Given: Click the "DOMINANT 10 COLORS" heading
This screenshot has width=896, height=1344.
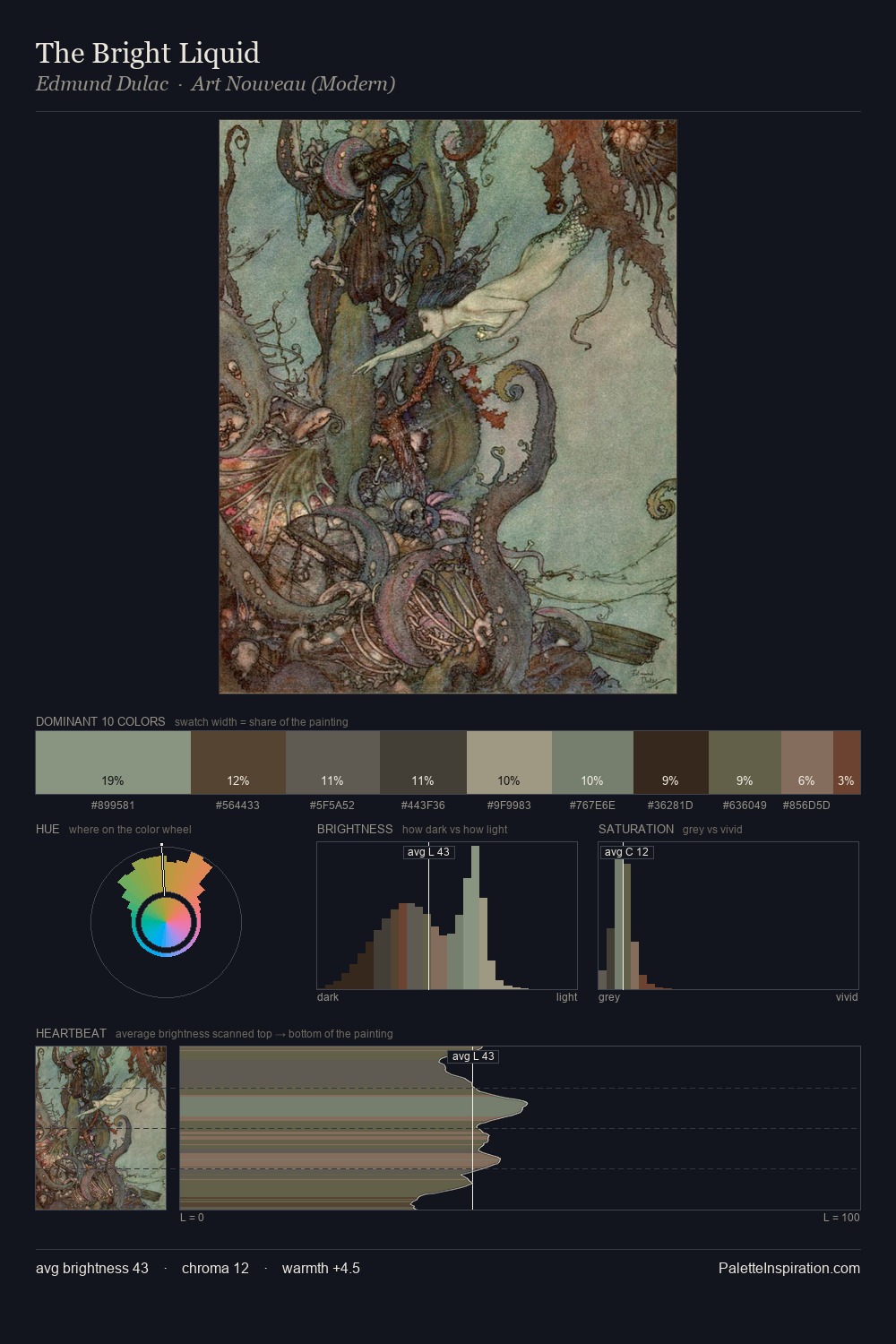Looking at the screenshot, I should (100, 721).
